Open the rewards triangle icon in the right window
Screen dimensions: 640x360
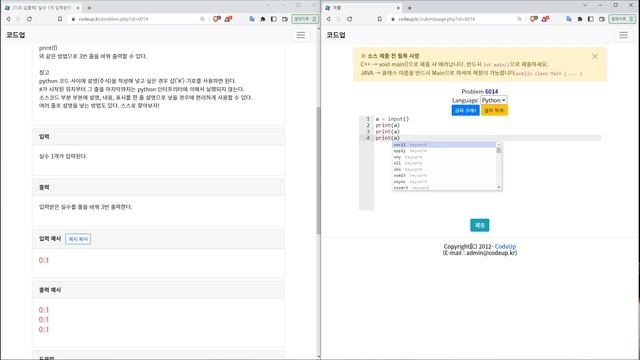point(545,19)
